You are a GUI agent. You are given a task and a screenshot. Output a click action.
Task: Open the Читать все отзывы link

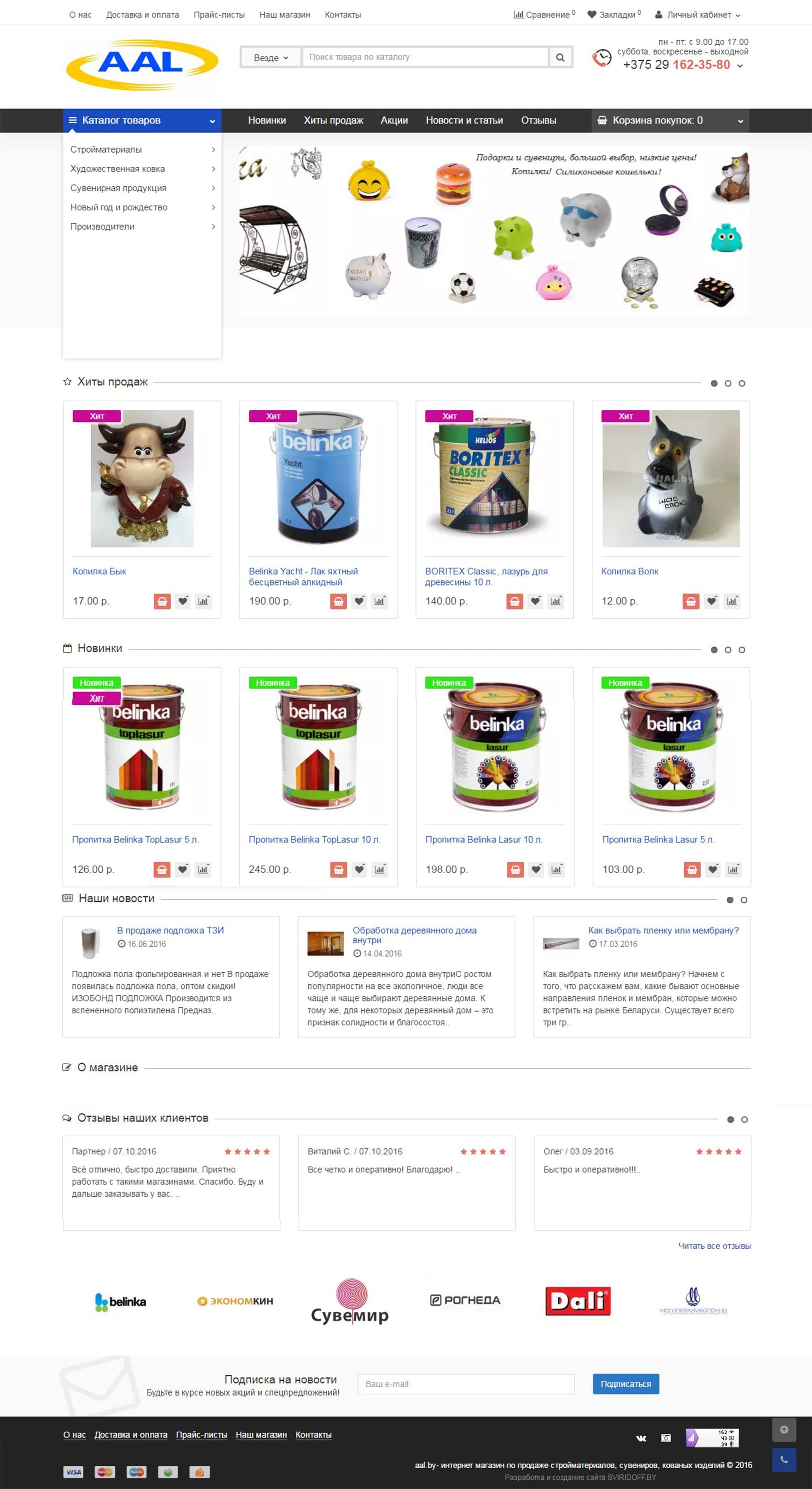tap(714, 1246)
